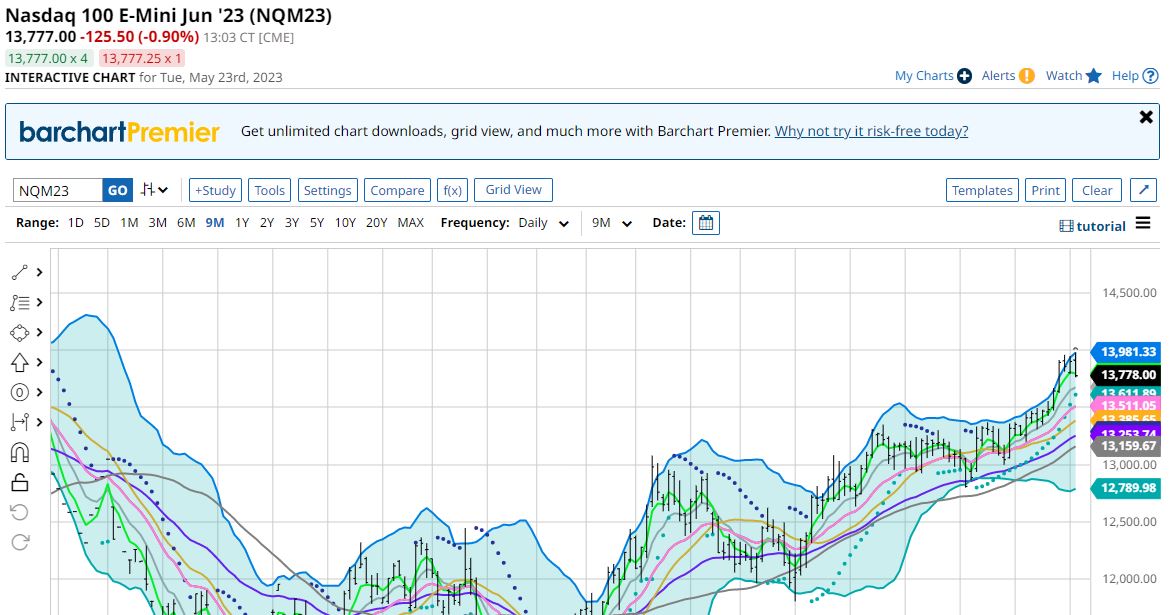
Task: Add to My Charts plus icon
Action: [x=964, y=76]
